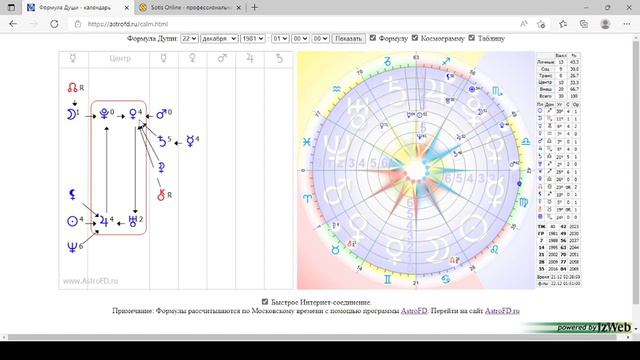The image size is (640, 360).
Task: Click the Black Moon Lilith symbol
Action: (x=73, y=194)
